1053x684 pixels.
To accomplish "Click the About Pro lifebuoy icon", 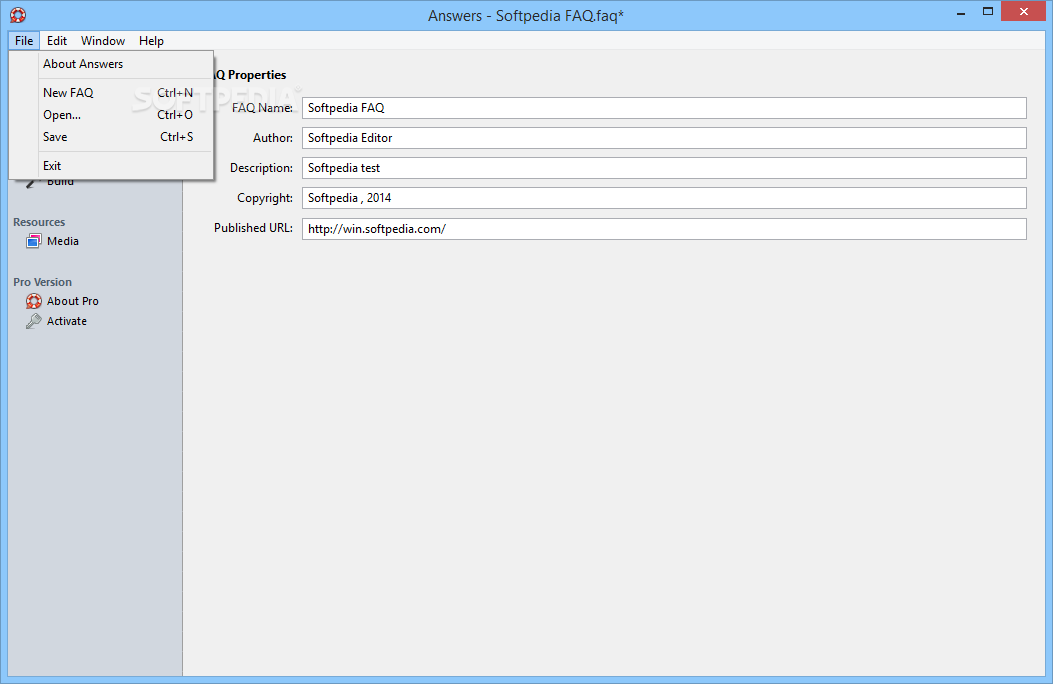I will coord(34,301).
